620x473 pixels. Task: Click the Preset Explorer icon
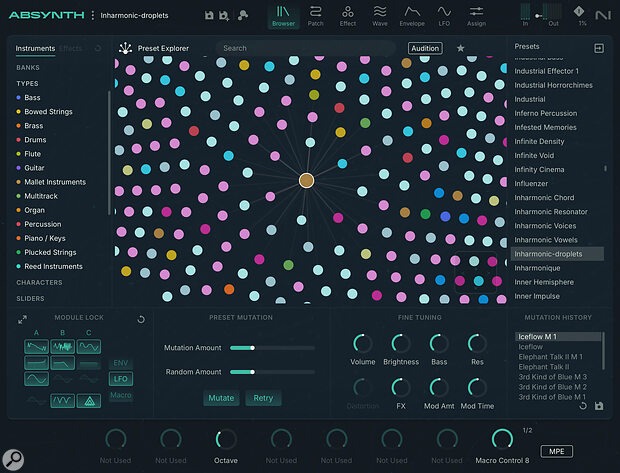tap(125, 48)
